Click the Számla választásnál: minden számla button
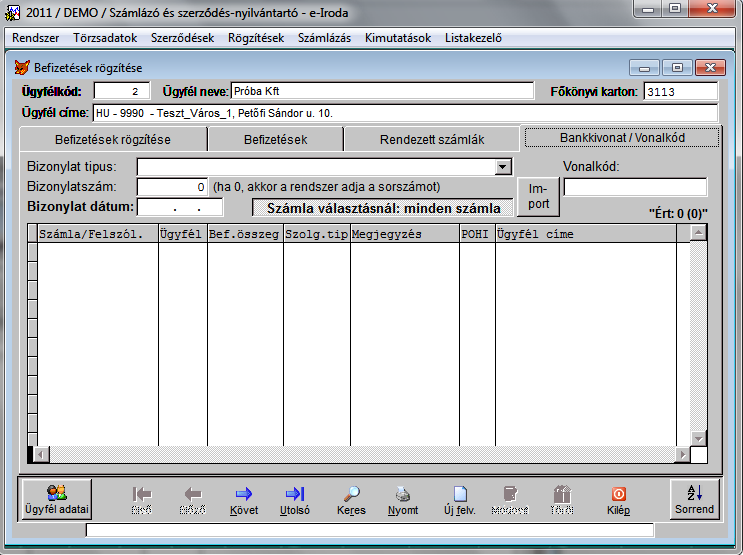 click(x=383, y=208)
